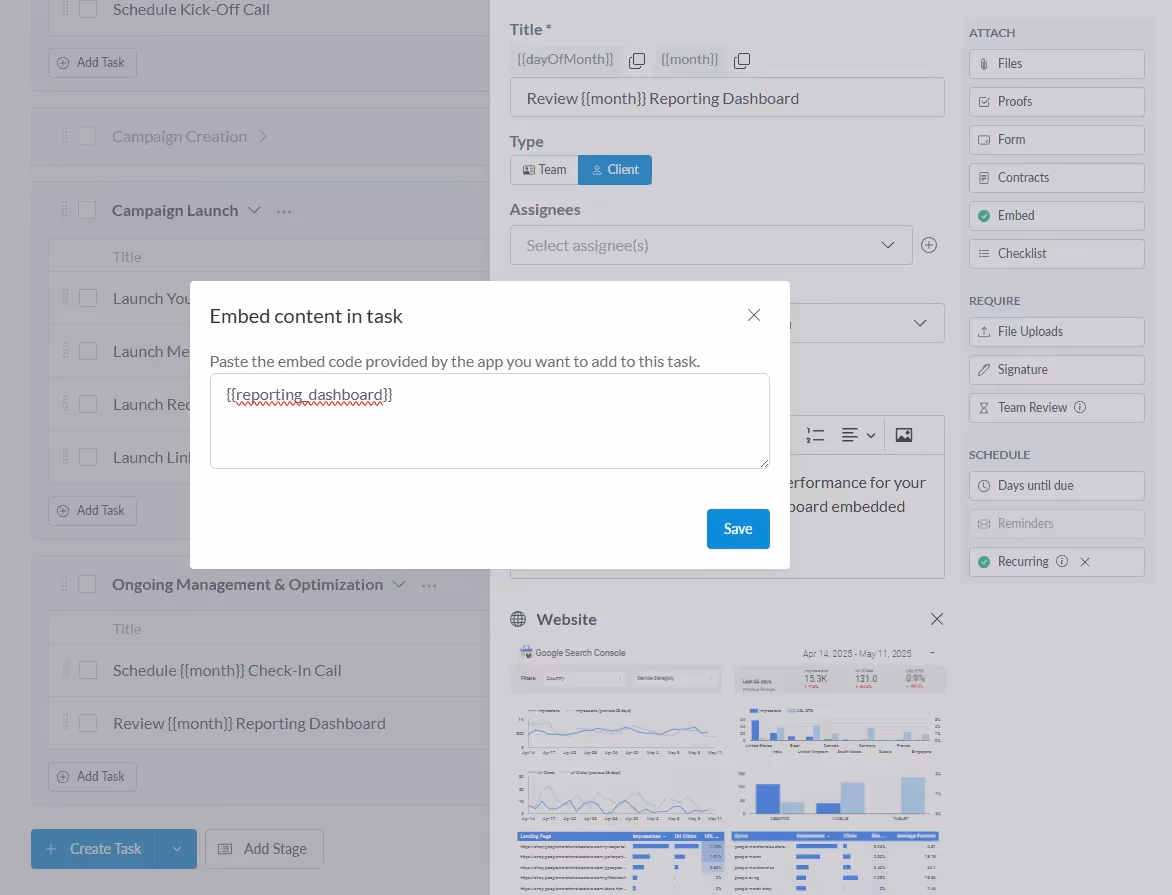Tick the Campaign Creation stage checkbox
This screenshot has height=895, width=1172.
point(87,136)
